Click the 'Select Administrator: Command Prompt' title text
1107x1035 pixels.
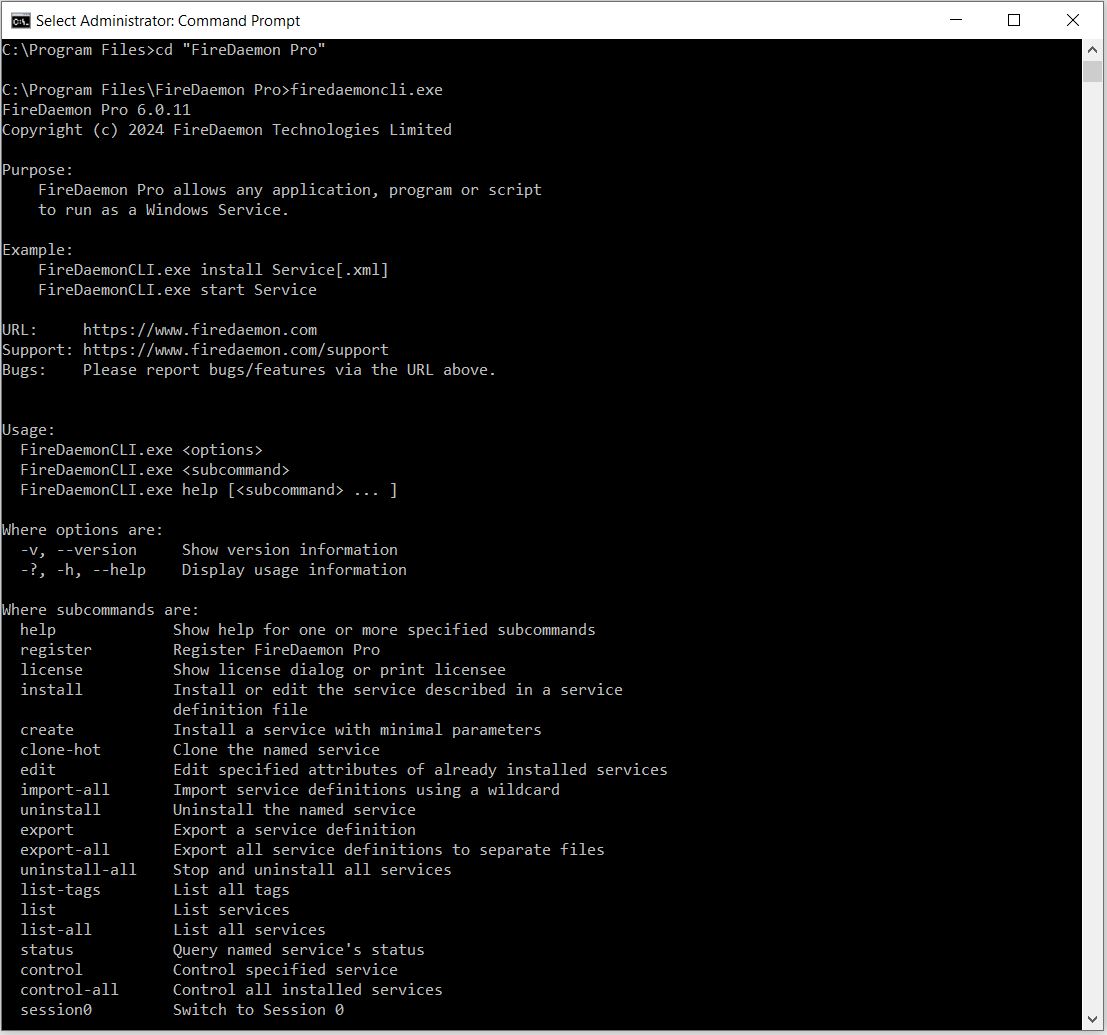point(168,20)
